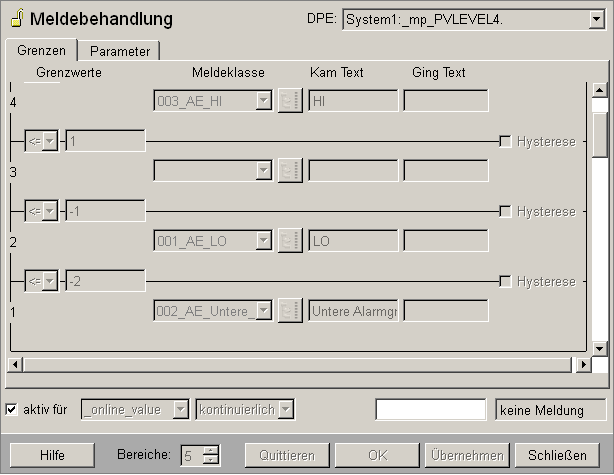Viewport: 614px width, 475px height.
Task: Open the kontinuierlich dropdown
Action: pos(286,410)
